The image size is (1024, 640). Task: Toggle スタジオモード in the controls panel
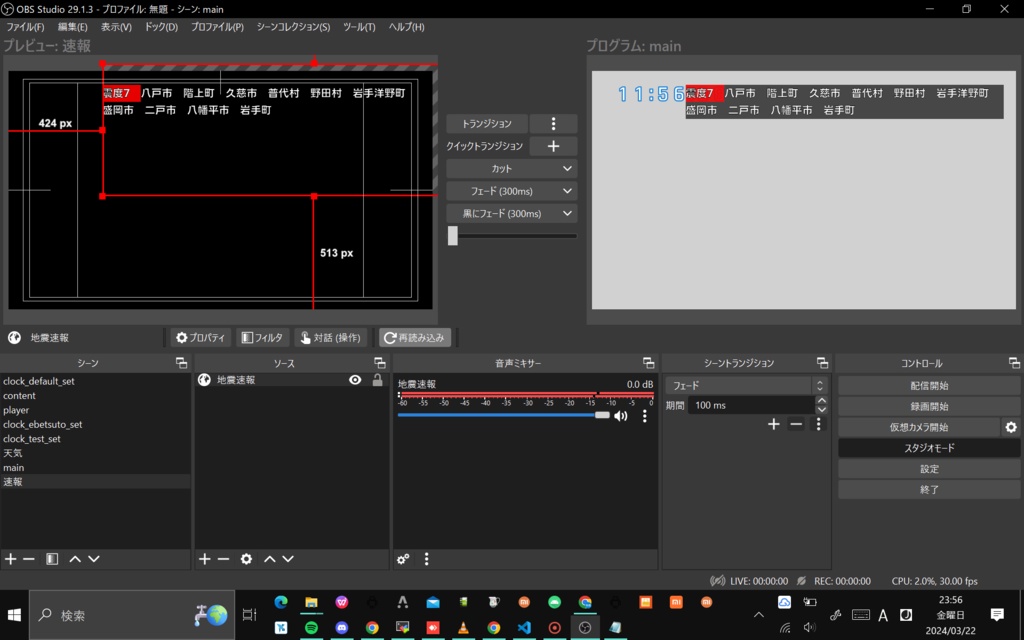(929, 448)
